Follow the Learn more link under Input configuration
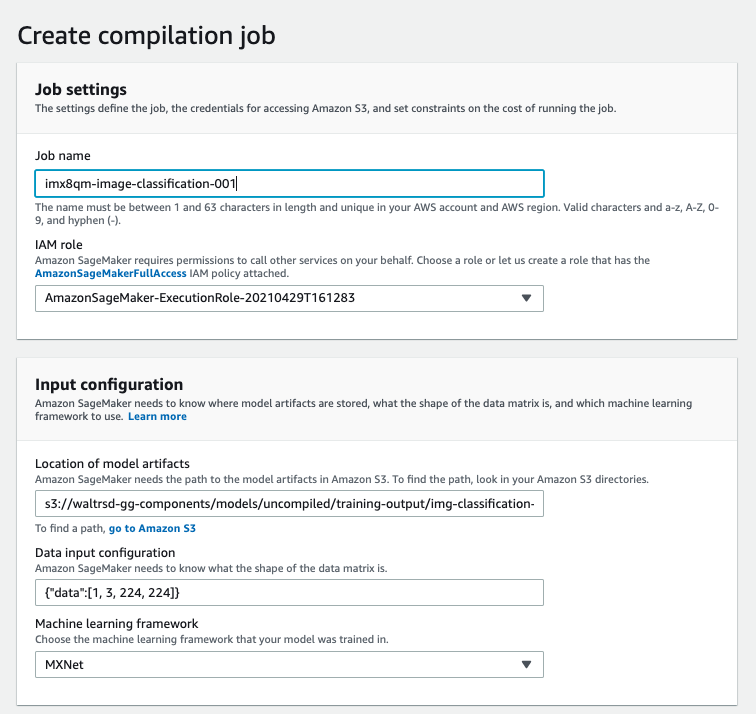This screenshot has height=714, width=756. tap(157, 417)
